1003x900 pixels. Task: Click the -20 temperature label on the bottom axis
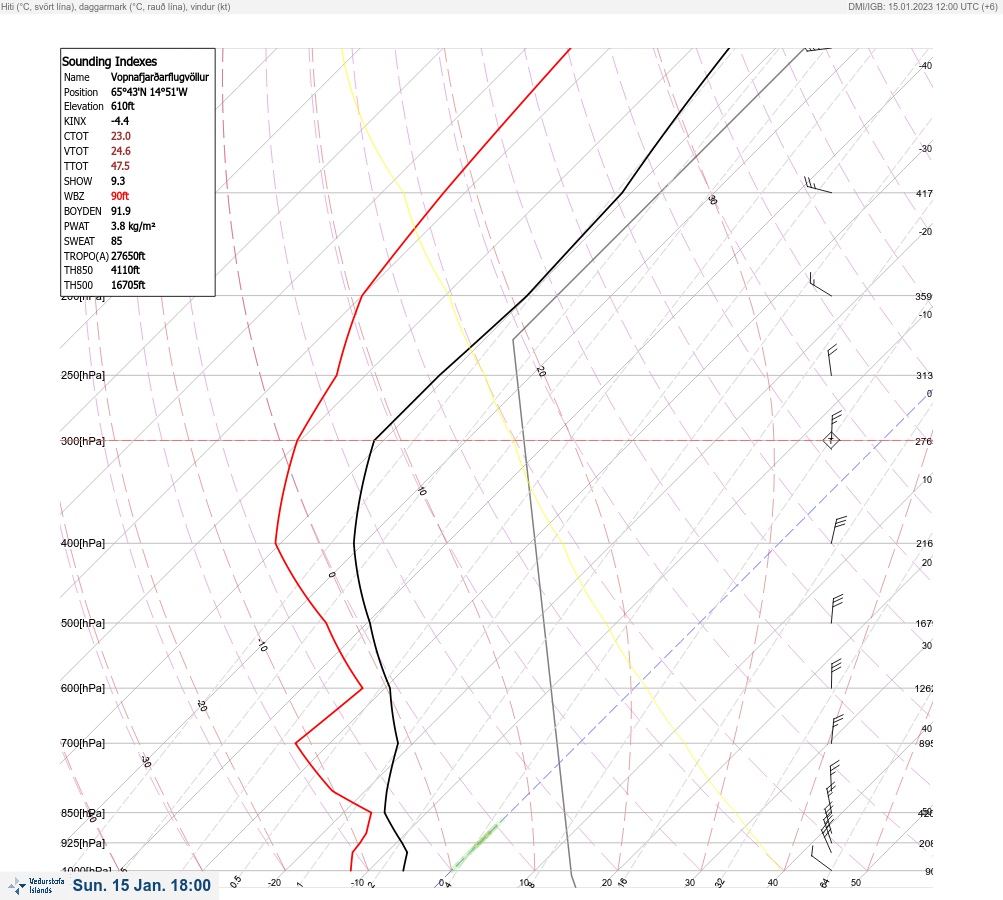click(274, 882)
